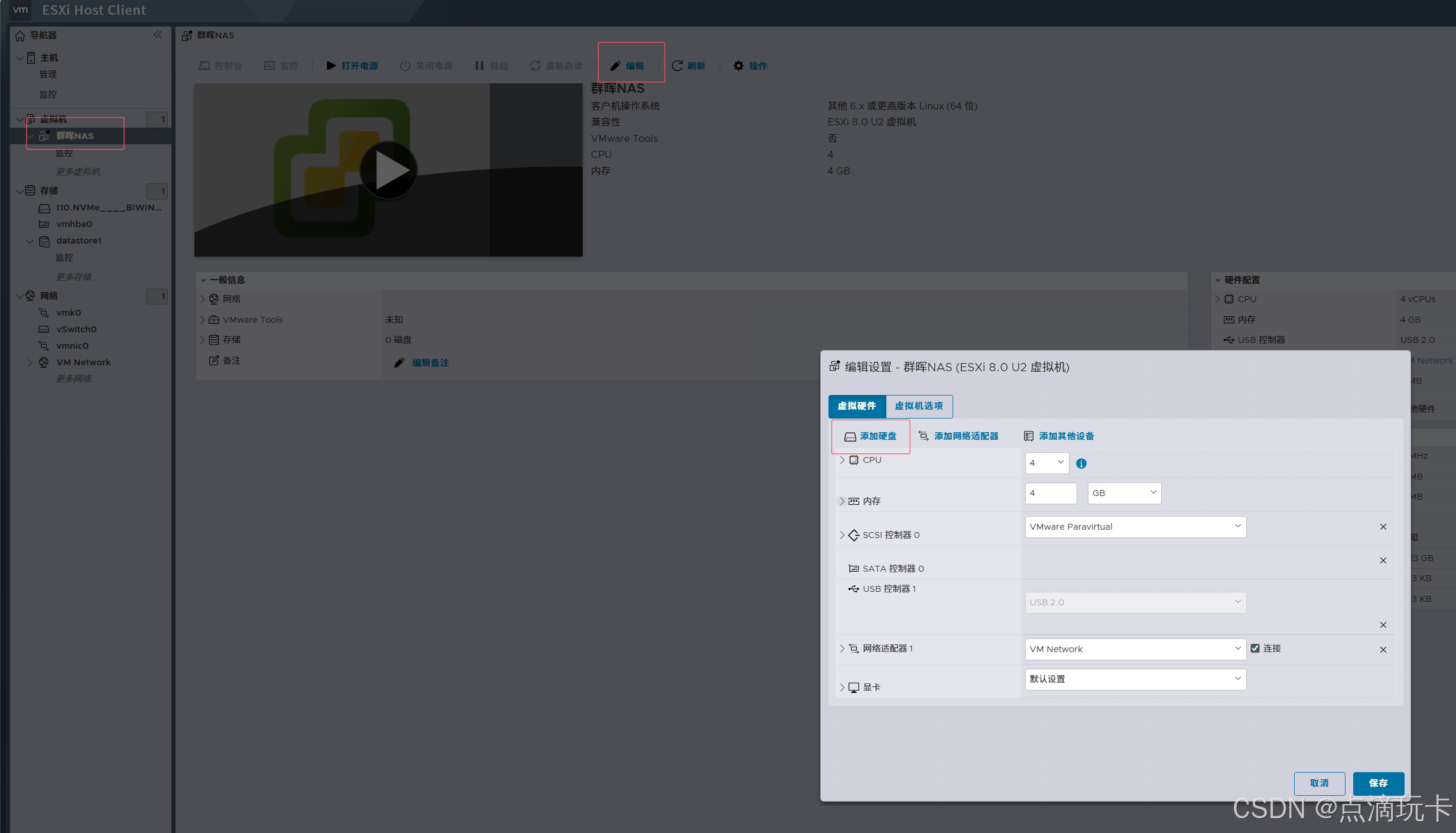Click Add other device (添加其他设备) icon

point(1029,436)
